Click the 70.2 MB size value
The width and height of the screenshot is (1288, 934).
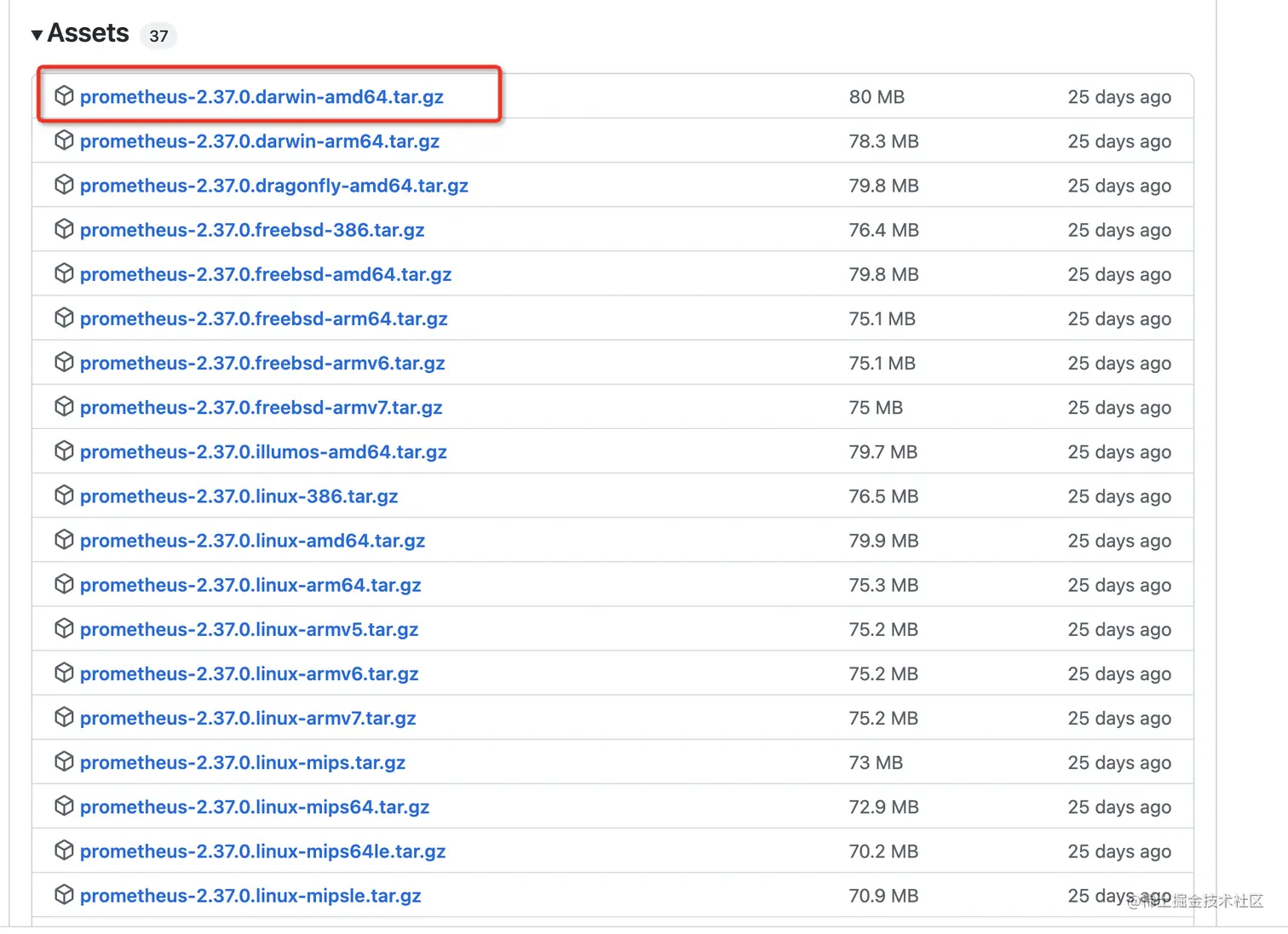pyautogui.click(x=883, y=851)
